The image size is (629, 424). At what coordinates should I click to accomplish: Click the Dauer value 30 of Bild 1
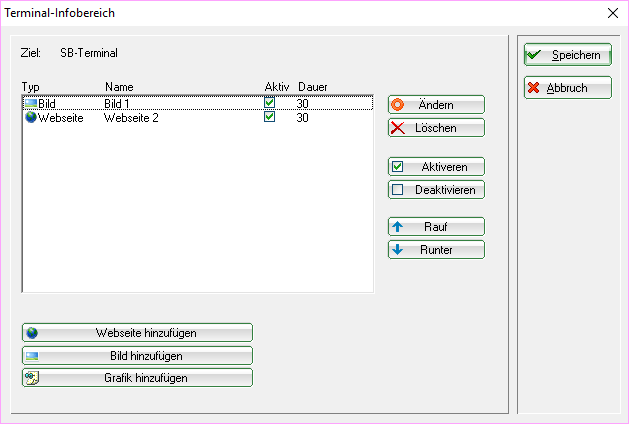(x=302, y=103)
